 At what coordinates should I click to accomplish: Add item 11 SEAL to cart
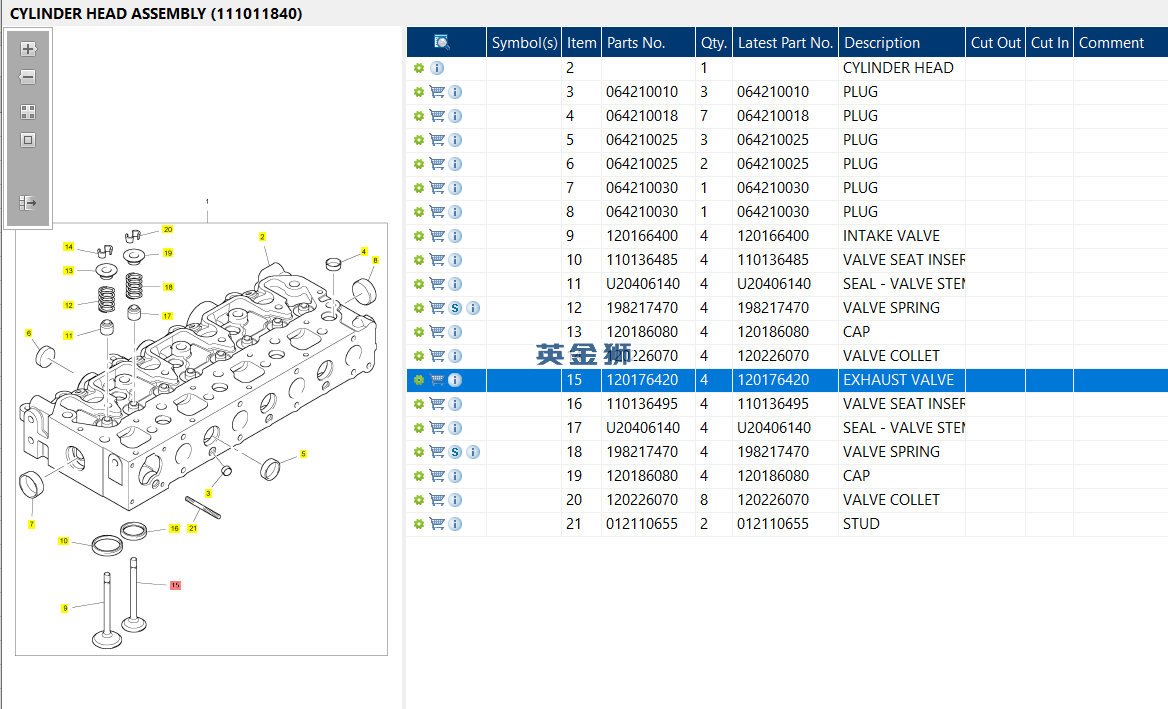click(437, 284)
